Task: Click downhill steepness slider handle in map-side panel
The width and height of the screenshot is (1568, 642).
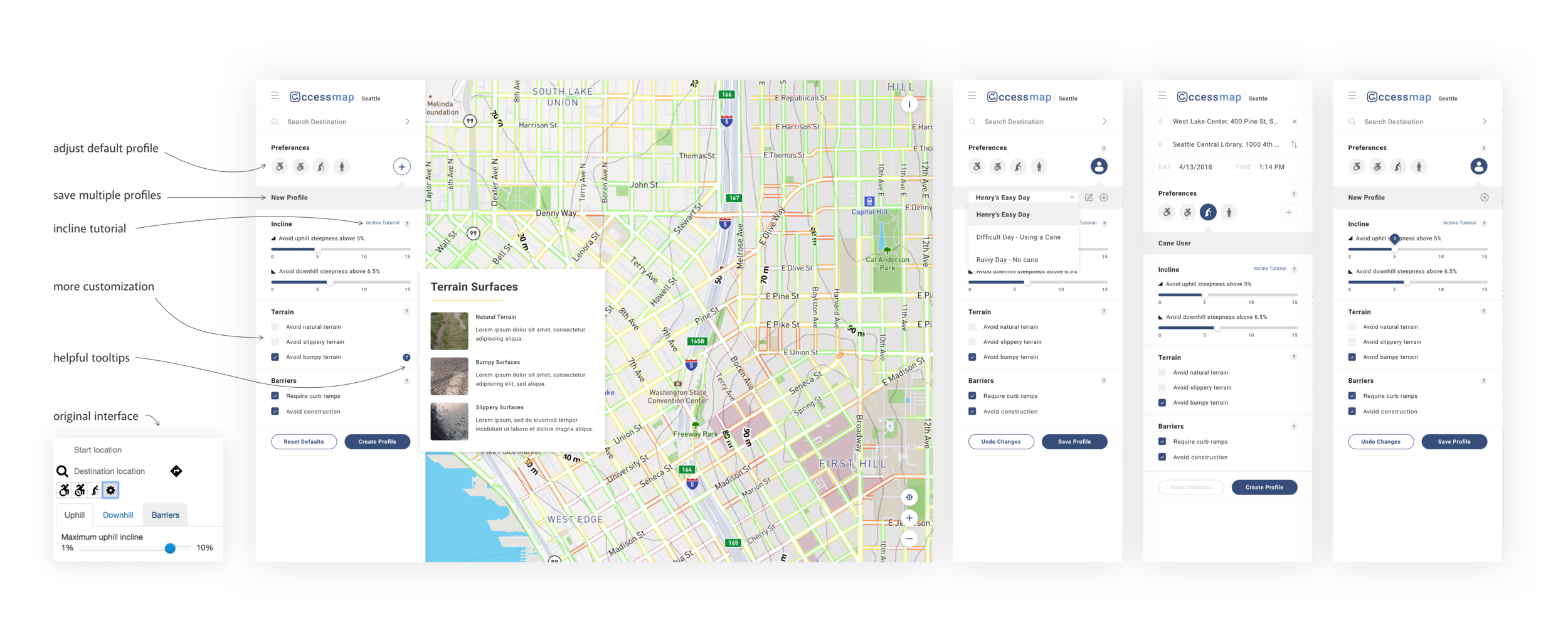Action: coord(331,282)
